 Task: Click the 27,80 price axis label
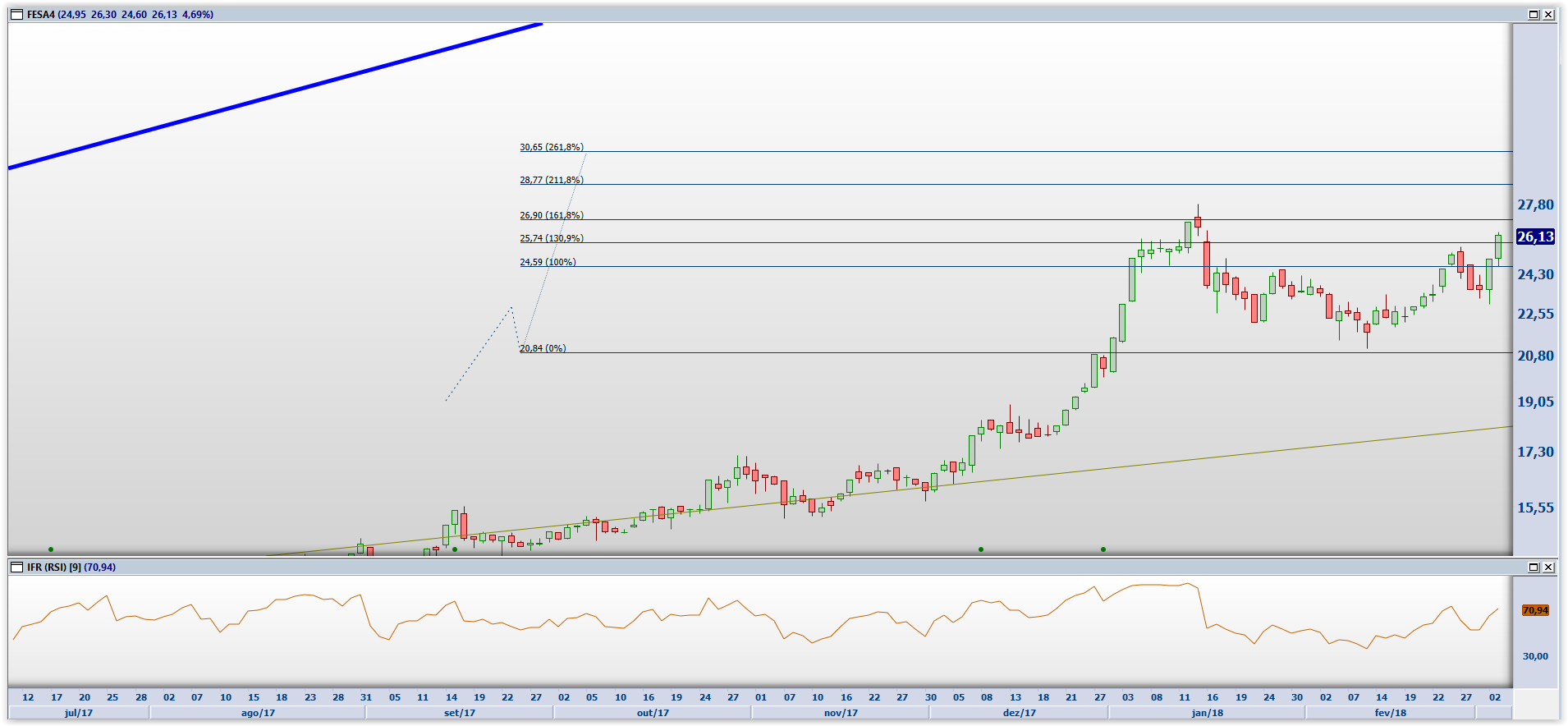(1535, 205)
